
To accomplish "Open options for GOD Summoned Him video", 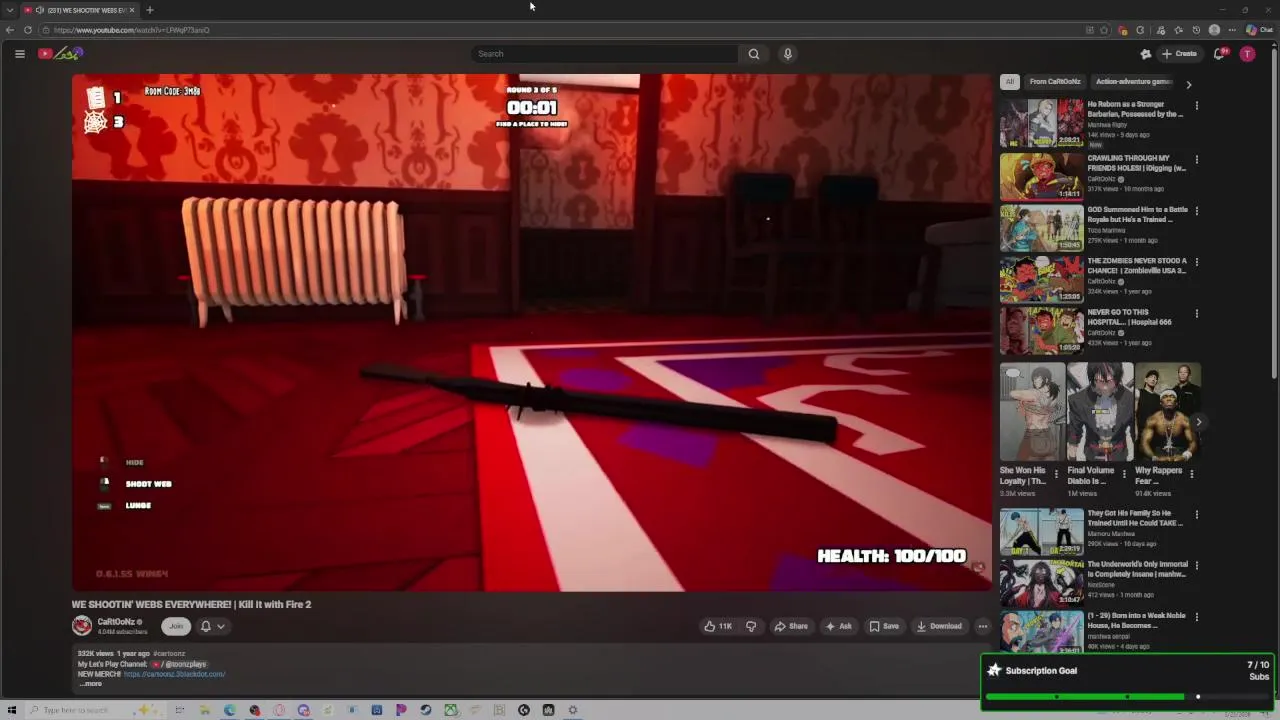I will coord(1196,211).
